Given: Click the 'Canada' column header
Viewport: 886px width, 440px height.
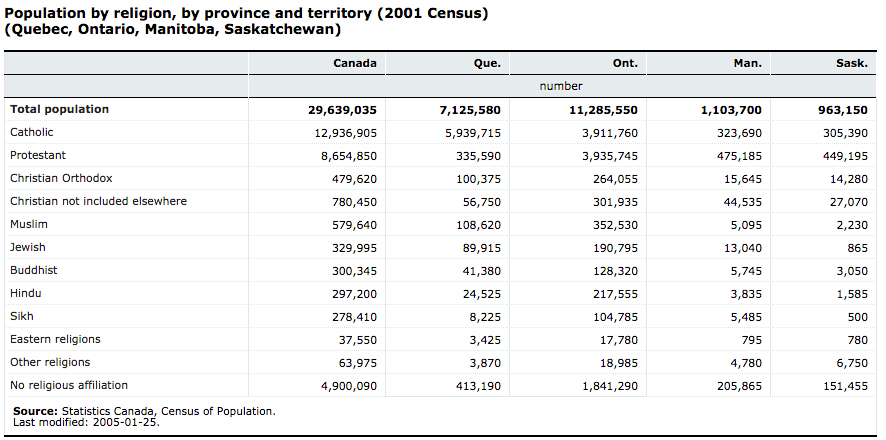Looking at the screenshot, I should (x=355, y=63).
